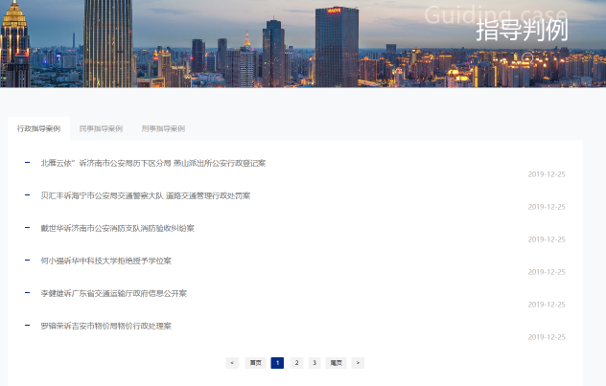Click the dash bullet beside 罗镕荣 case
Viewport: 606px width, 386px height.
(x=27, y=325)
